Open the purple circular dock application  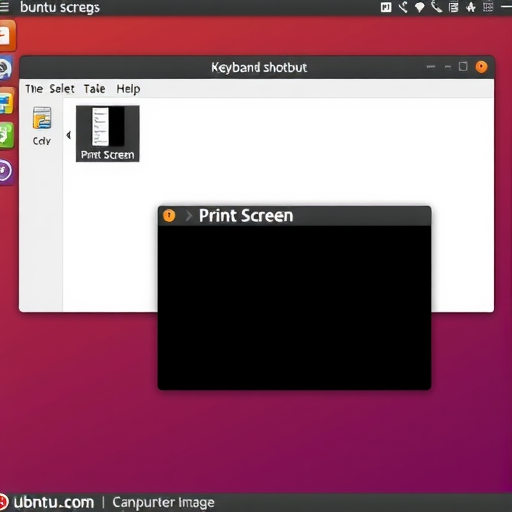6,171
